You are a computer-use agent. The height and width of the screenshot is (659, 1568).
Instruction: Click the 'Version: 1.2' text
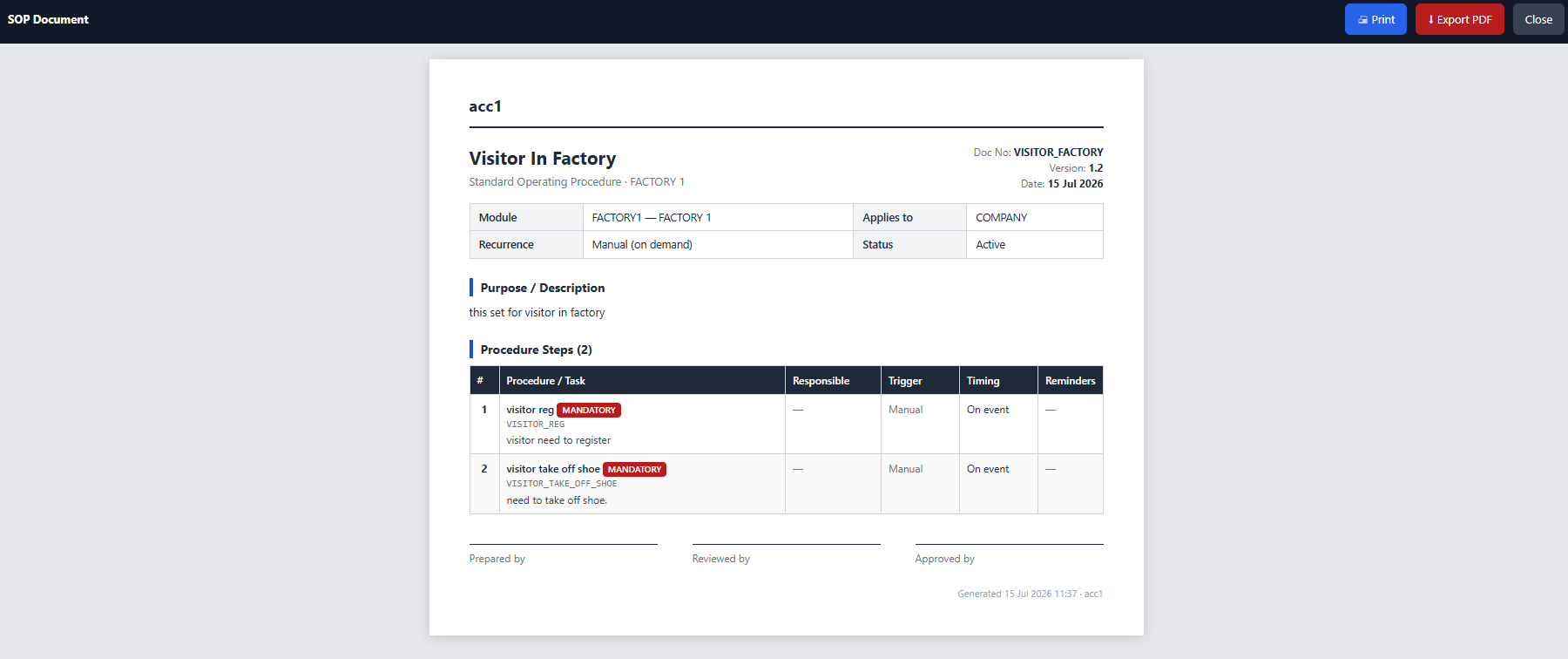pyautogui.click(x=1076, y=168)
